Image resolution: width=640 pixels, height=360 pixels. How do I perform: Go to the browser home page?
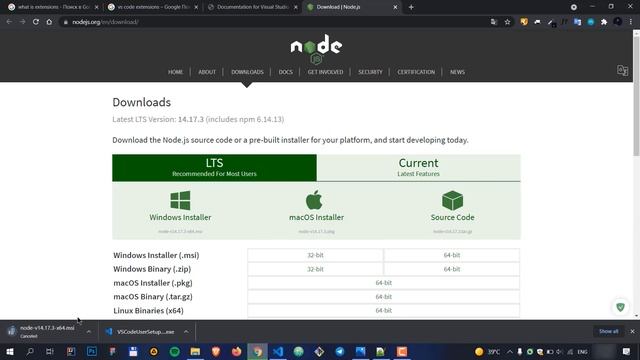click(x=49, y=22)
